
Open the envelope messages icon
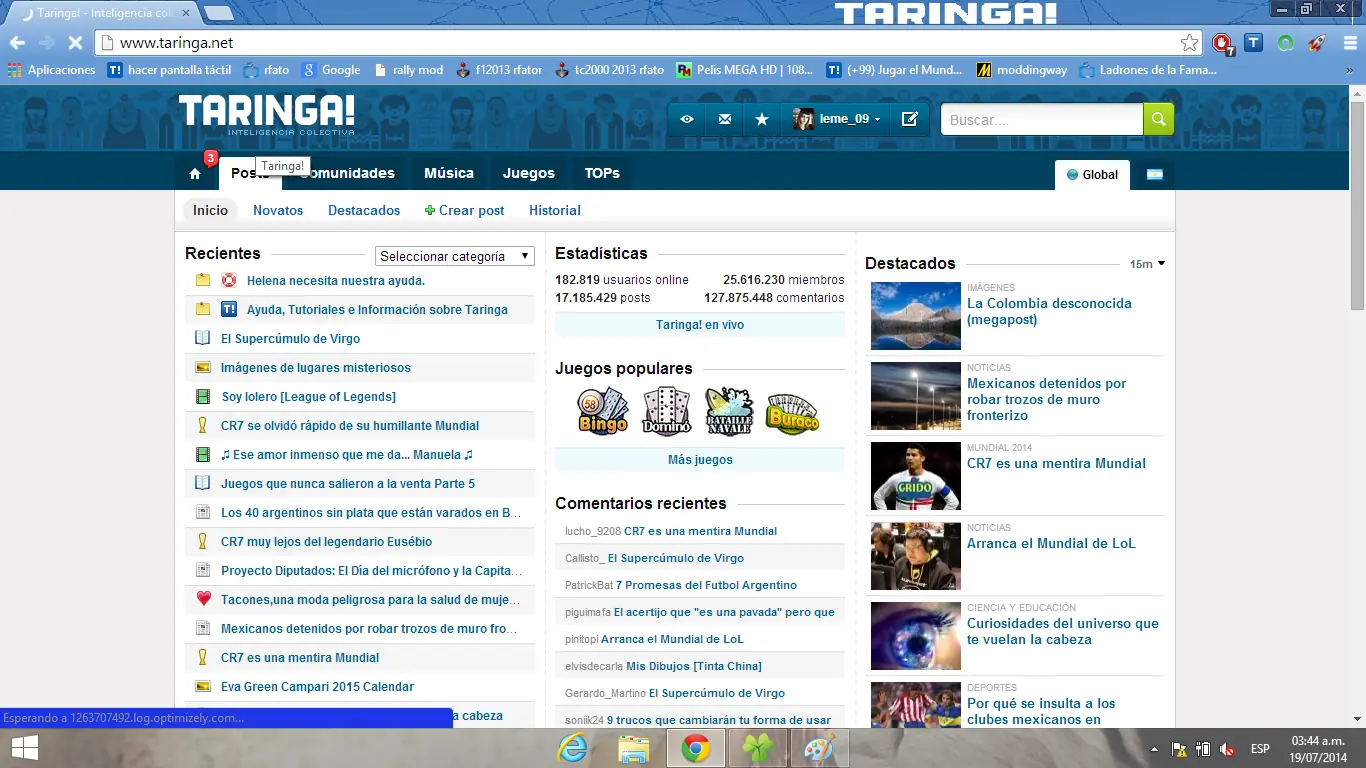pyautogui.click(x=725, y=119)
